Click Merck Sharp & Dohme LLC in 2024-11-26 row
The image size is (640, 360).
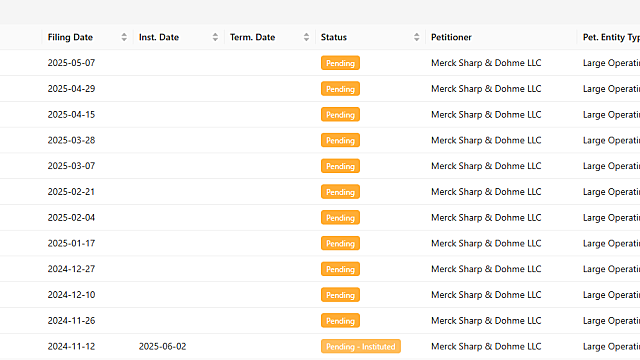coord(486,320)
